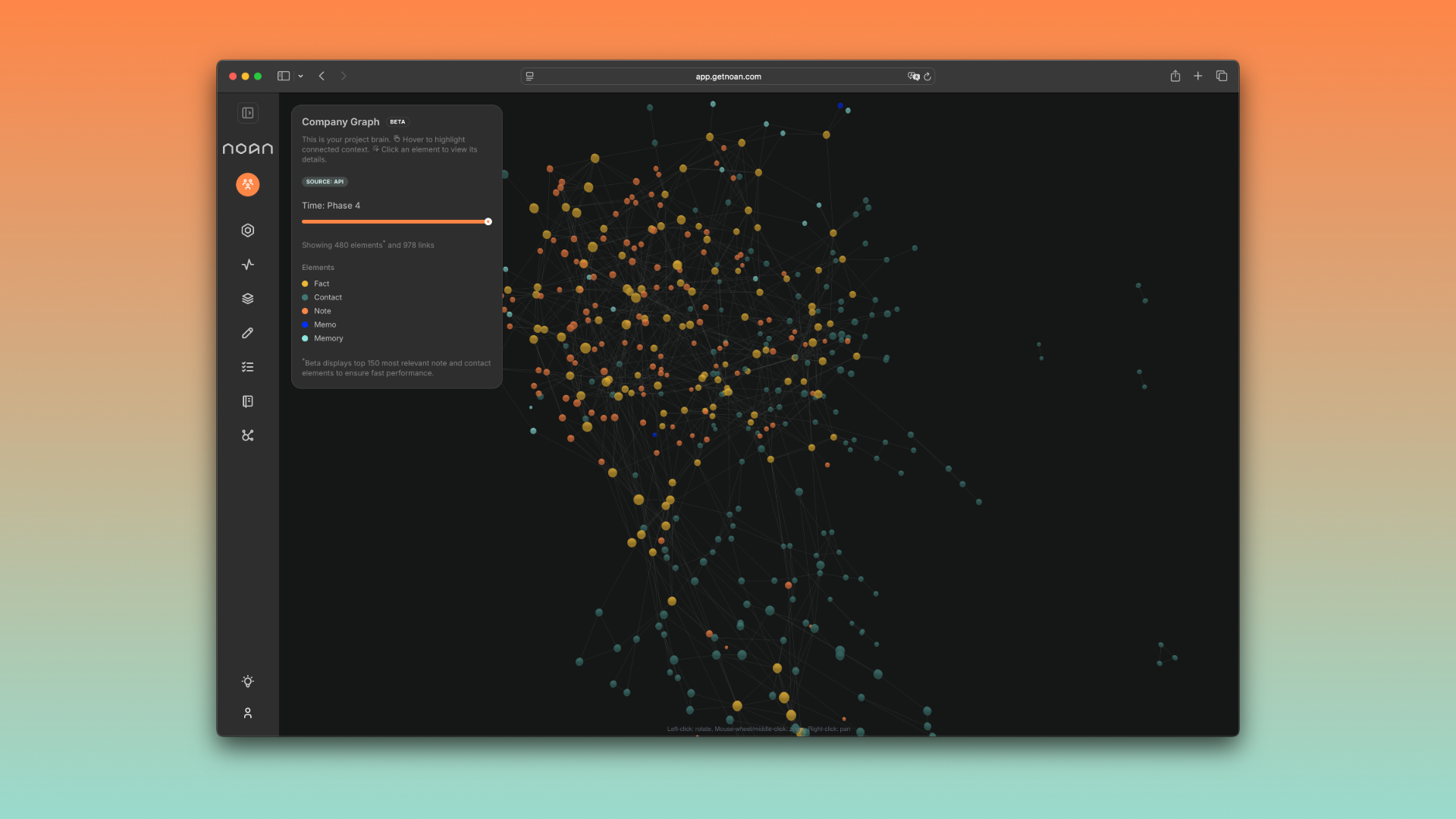
Task: Open the stacked layers icon
Action: point(248,299)
